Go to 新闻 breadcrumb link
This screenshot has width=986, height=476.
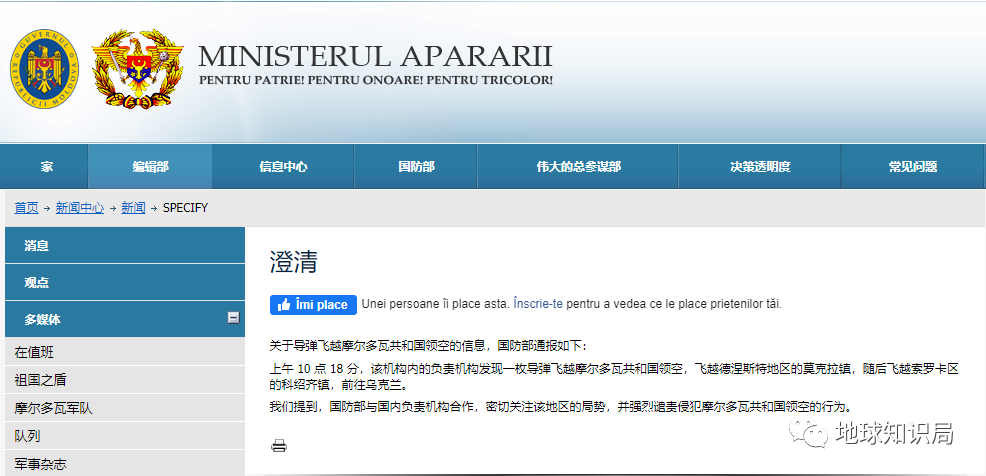coord(133,208)
